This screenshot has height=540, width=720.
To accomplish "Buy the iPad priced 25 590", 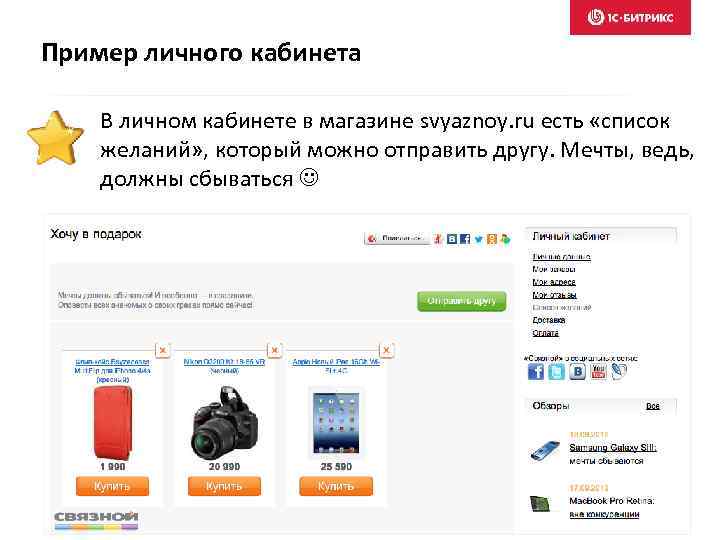I will pos(336,486).
